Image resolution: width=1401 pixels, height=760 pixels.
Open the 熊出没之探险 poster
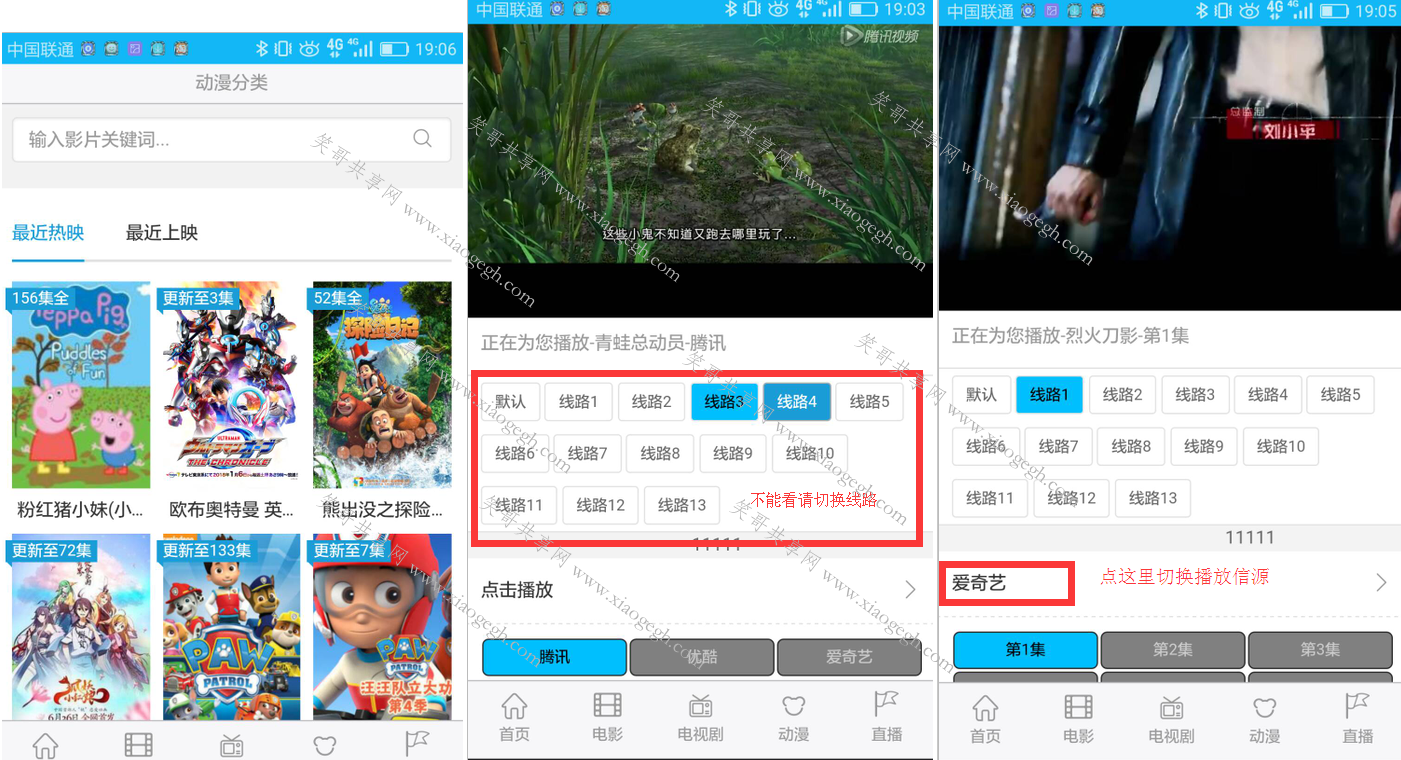[382, 385]
